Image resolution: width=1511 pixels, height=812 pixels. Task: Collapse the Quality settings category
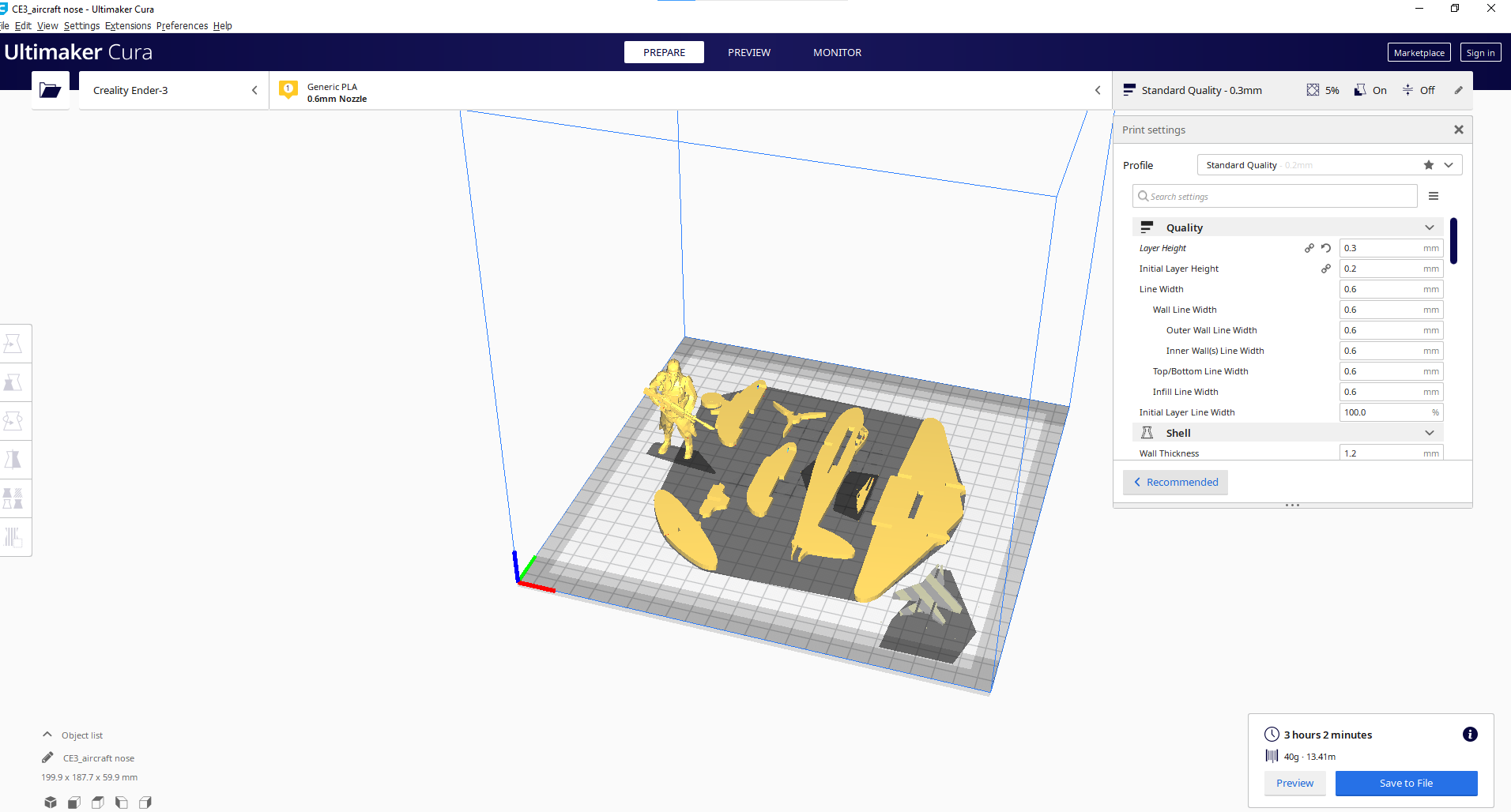1288,227
